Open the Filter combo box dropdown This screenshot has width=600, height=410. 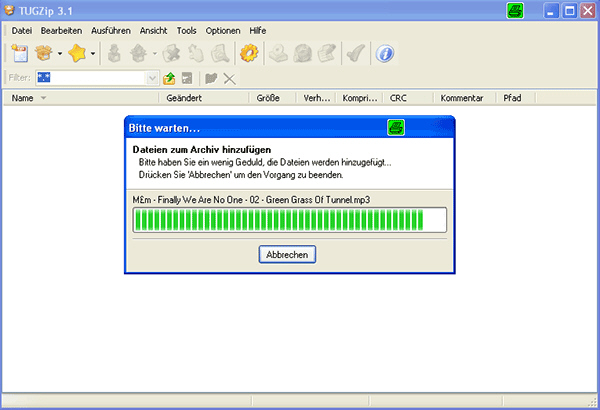click(152, 78)
